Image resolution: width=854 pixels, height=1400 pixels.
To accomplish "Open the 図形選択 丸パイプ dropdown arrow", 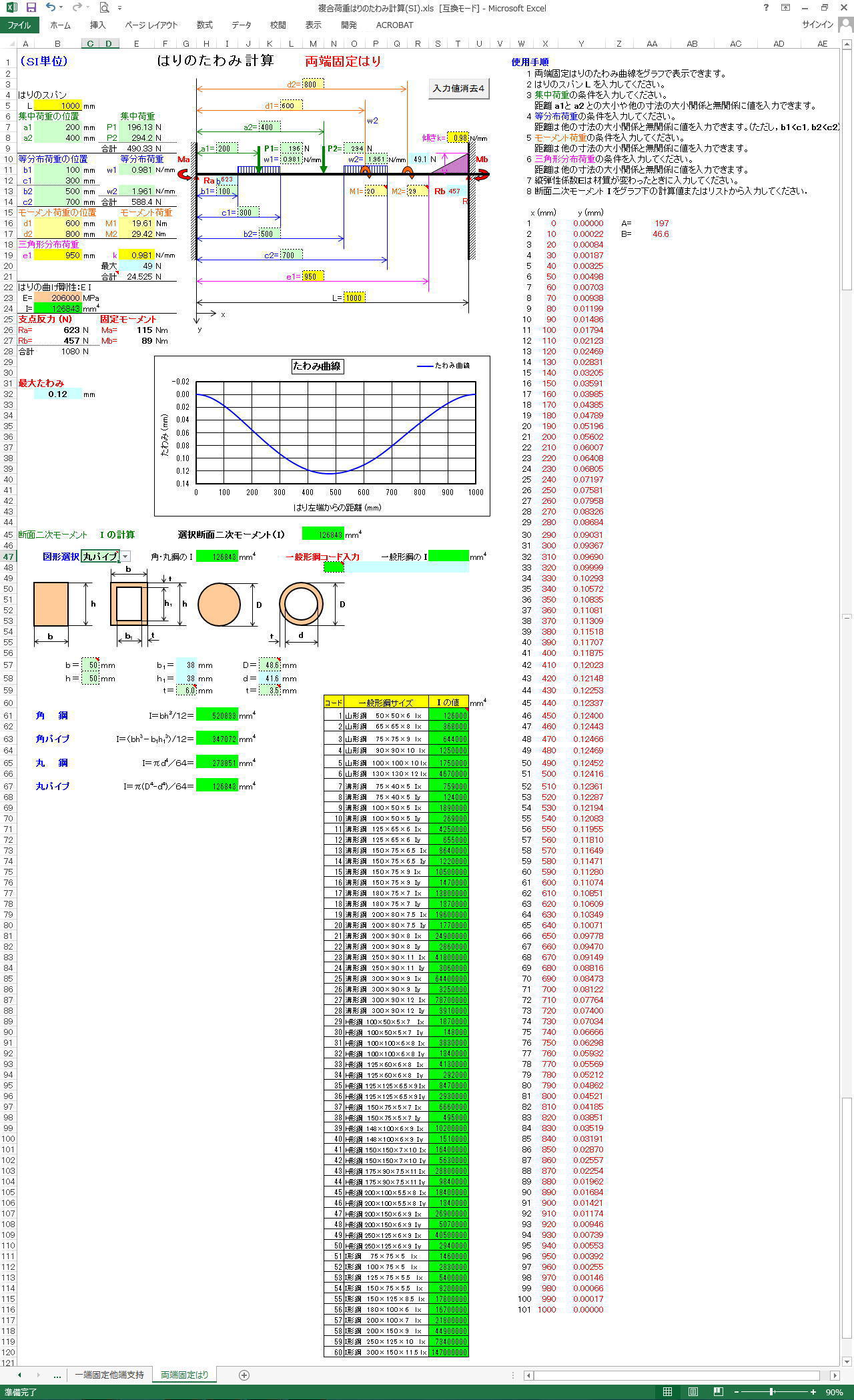I will pyautogui.click(x=125, y=556).
